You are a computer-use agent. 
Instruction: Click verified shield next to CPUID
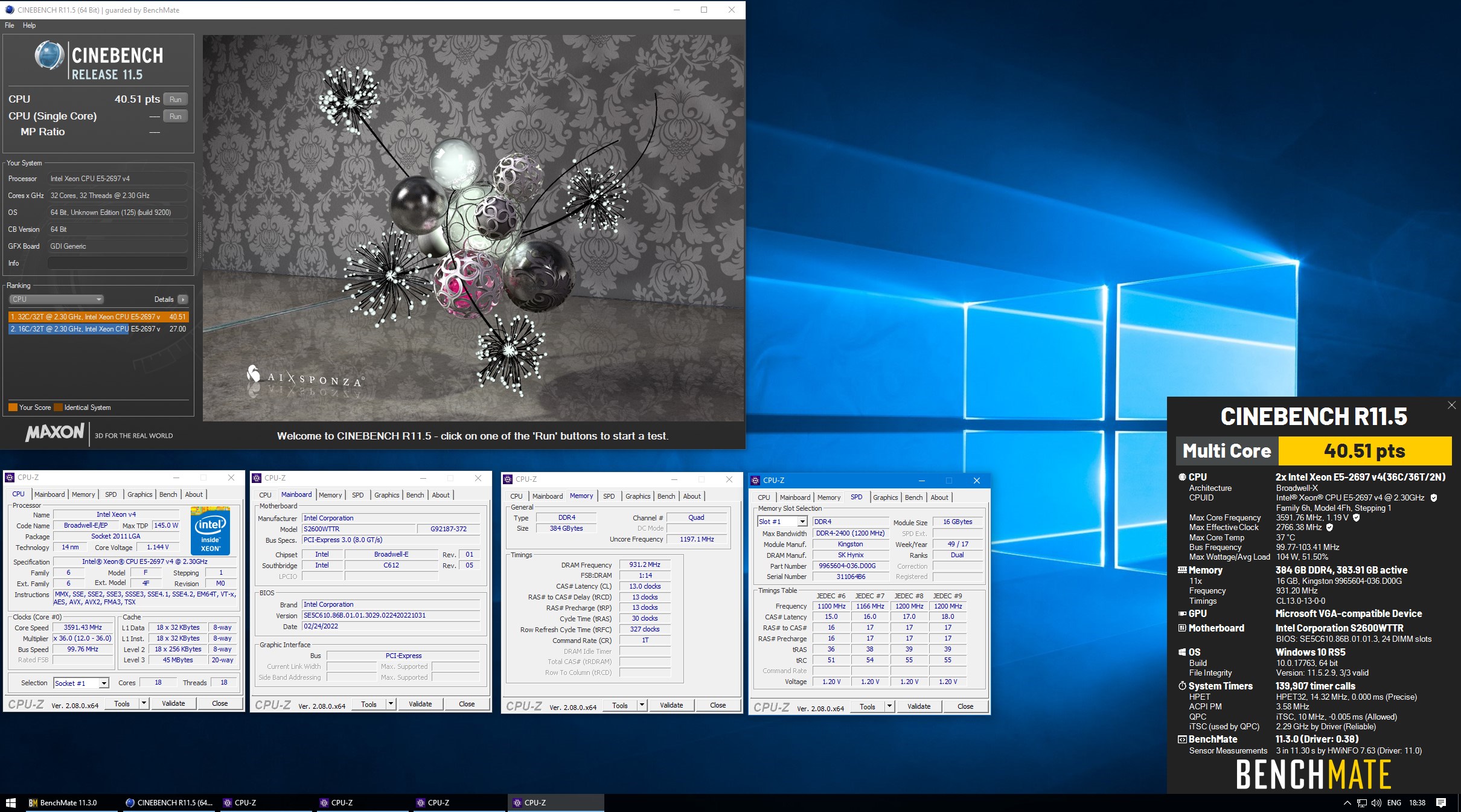(1434, 498)
